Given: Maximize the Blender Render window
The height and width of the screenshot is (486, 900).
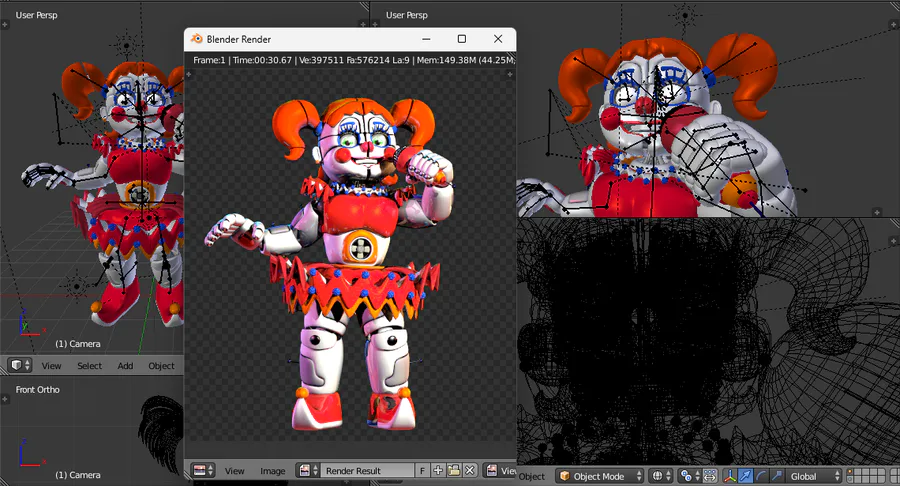Looking at the screenshot, I should [x=461, y=39].
